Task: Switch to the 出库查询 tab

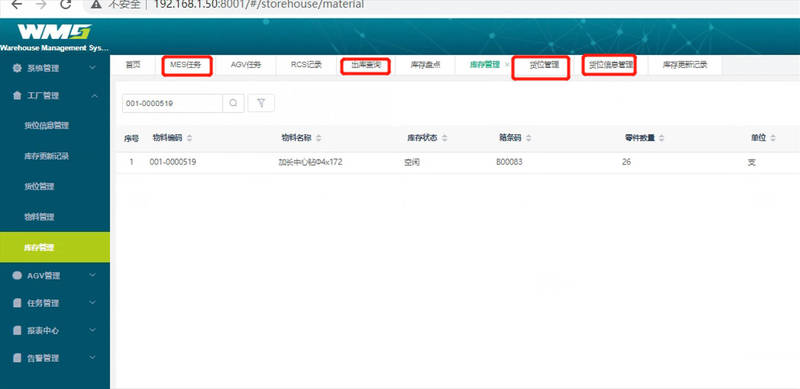Action: click(x=366, y=65)
